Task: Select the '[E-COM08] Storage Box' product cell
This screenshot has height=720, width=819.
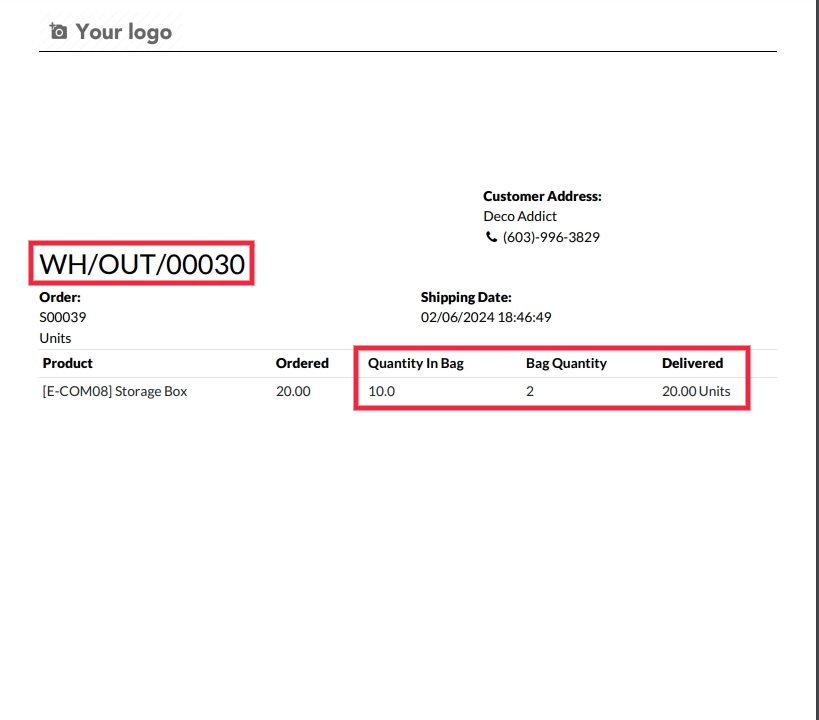Action: tap(115, 391)
